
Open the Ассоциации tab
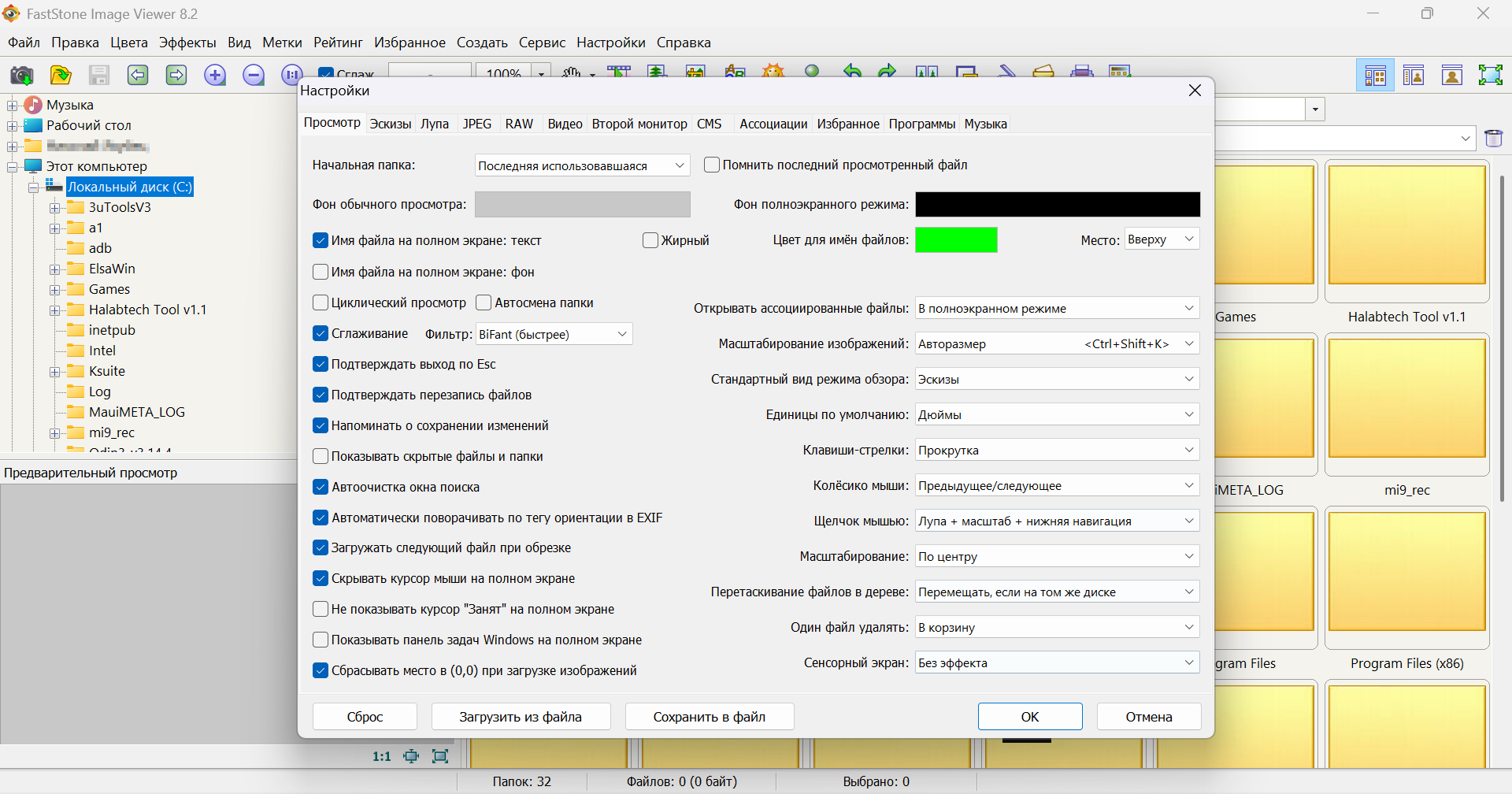coord(773,124)
